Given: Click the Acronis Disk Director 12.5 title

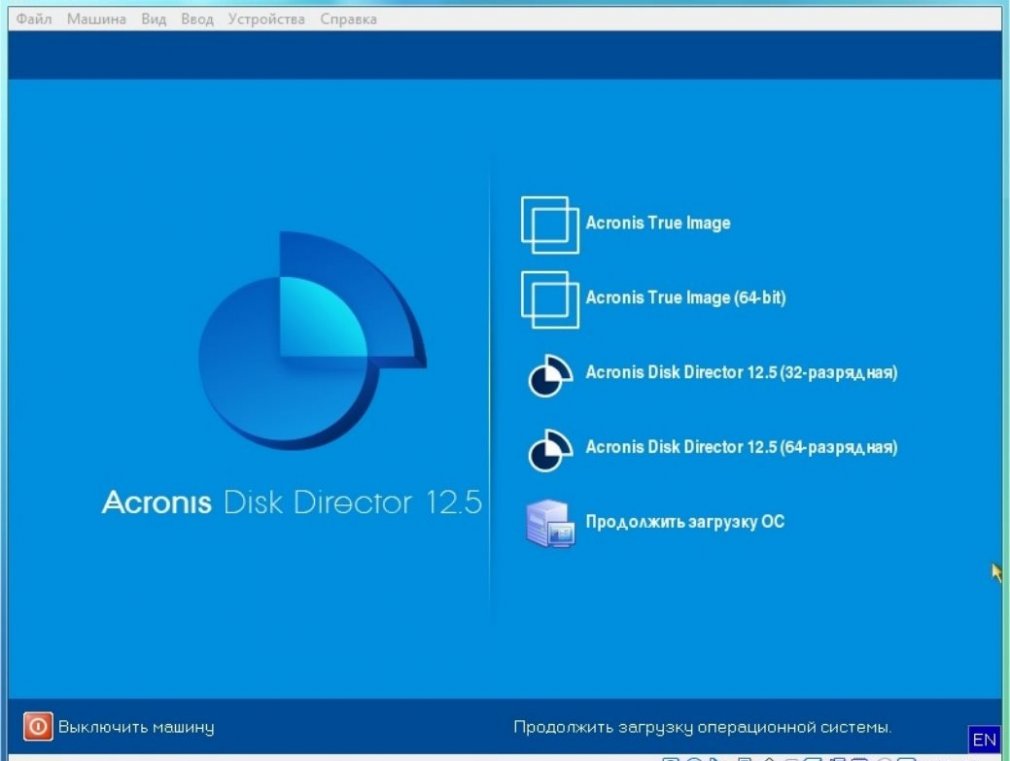Looking at the screenshot, I should 292,502.
